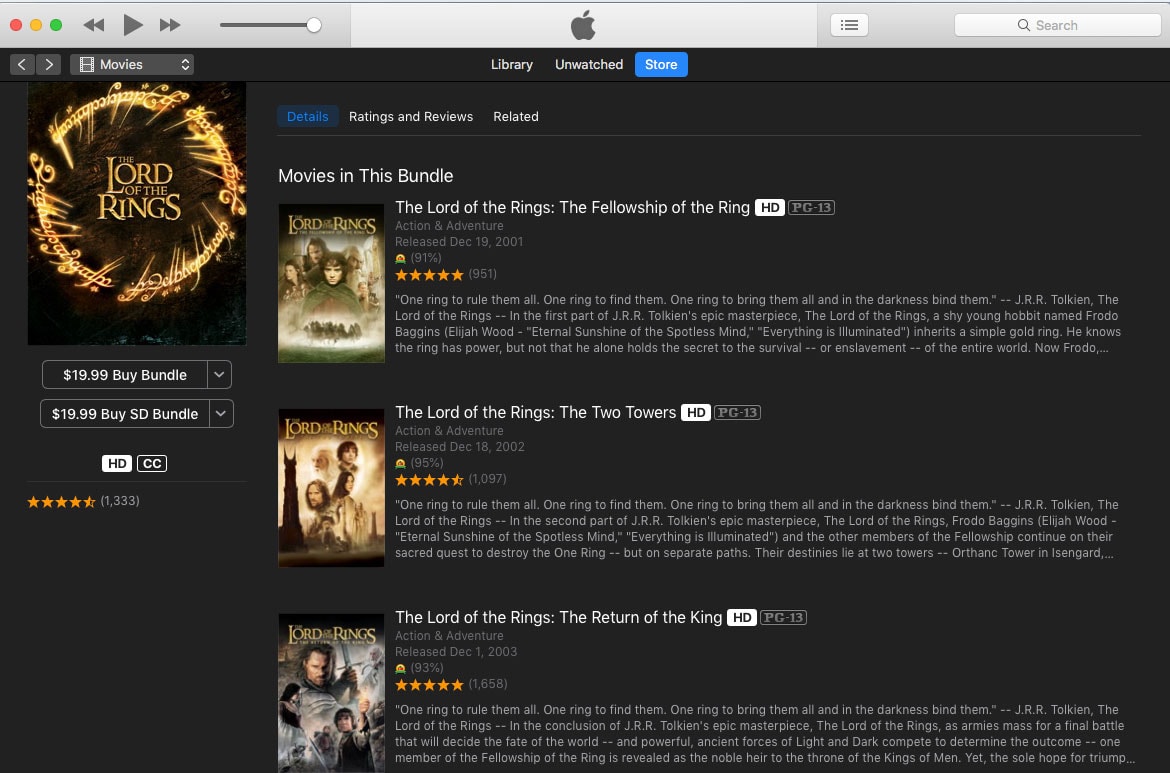Expand arrow next to Buy Bundle

pos(220,375)
